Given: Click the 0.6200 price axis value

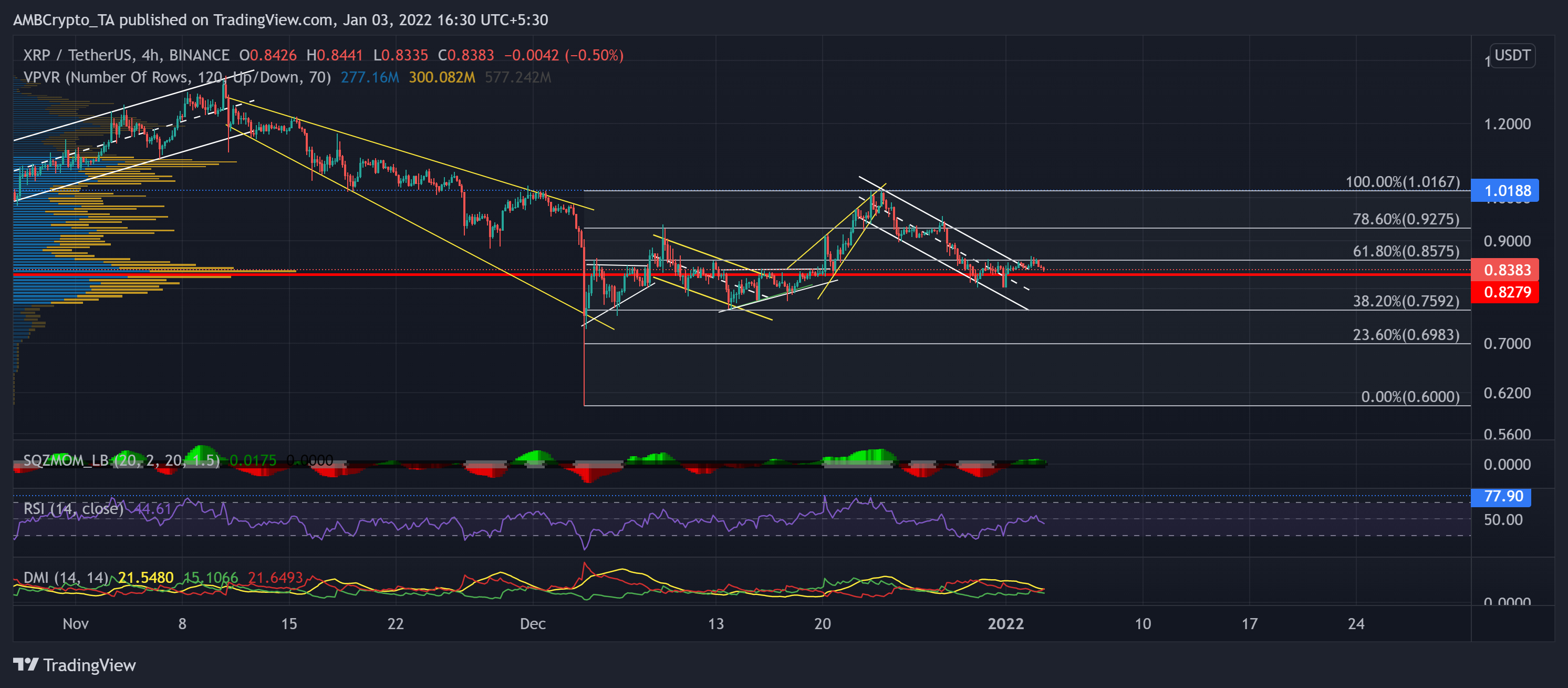Looking at the screenshot, I should [x=1507, y=393].
